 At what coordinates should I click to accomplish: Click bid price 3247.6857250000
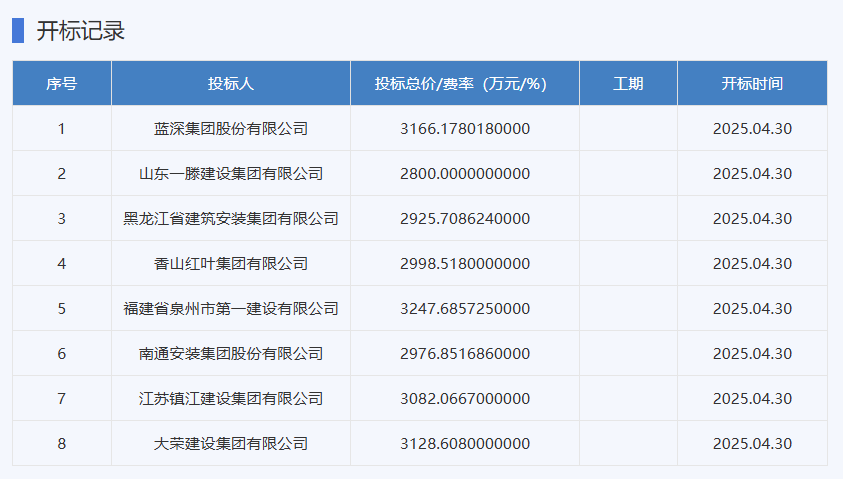465,309
